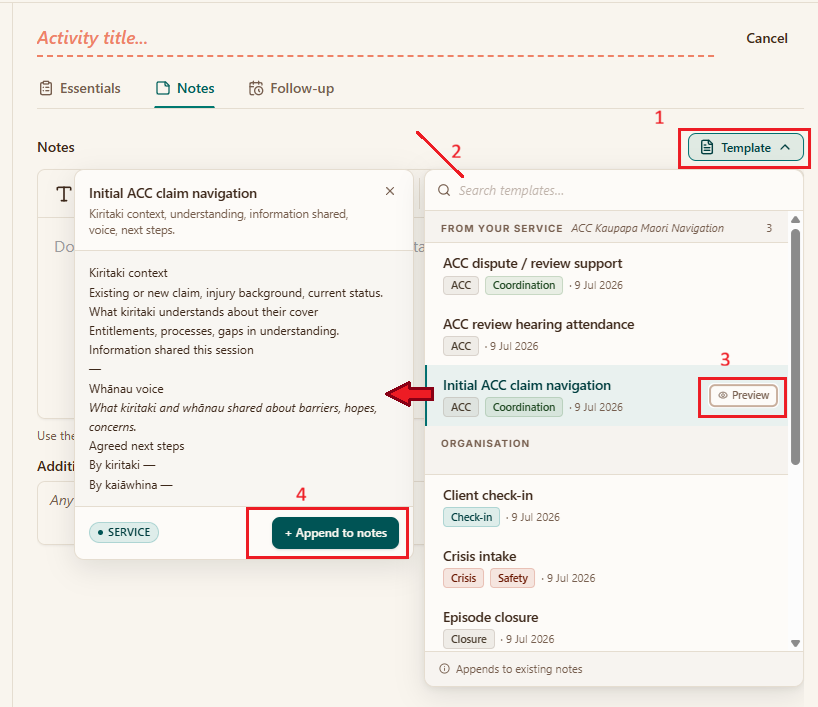818x707 pixels.
Task: Click the Activity title field
Action: 375,38
